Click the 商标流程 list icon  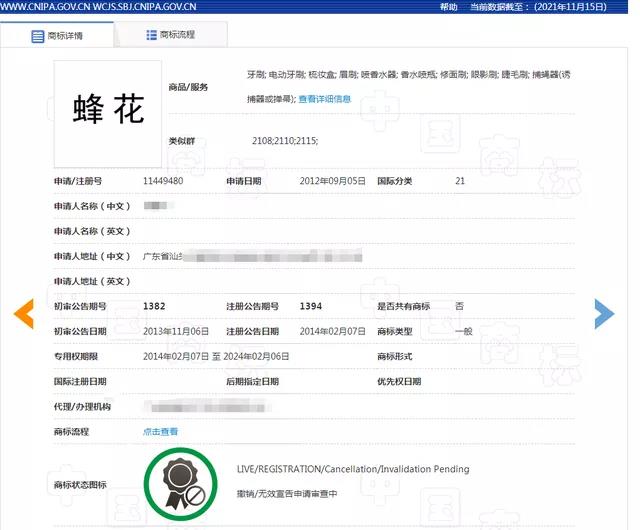152,35
